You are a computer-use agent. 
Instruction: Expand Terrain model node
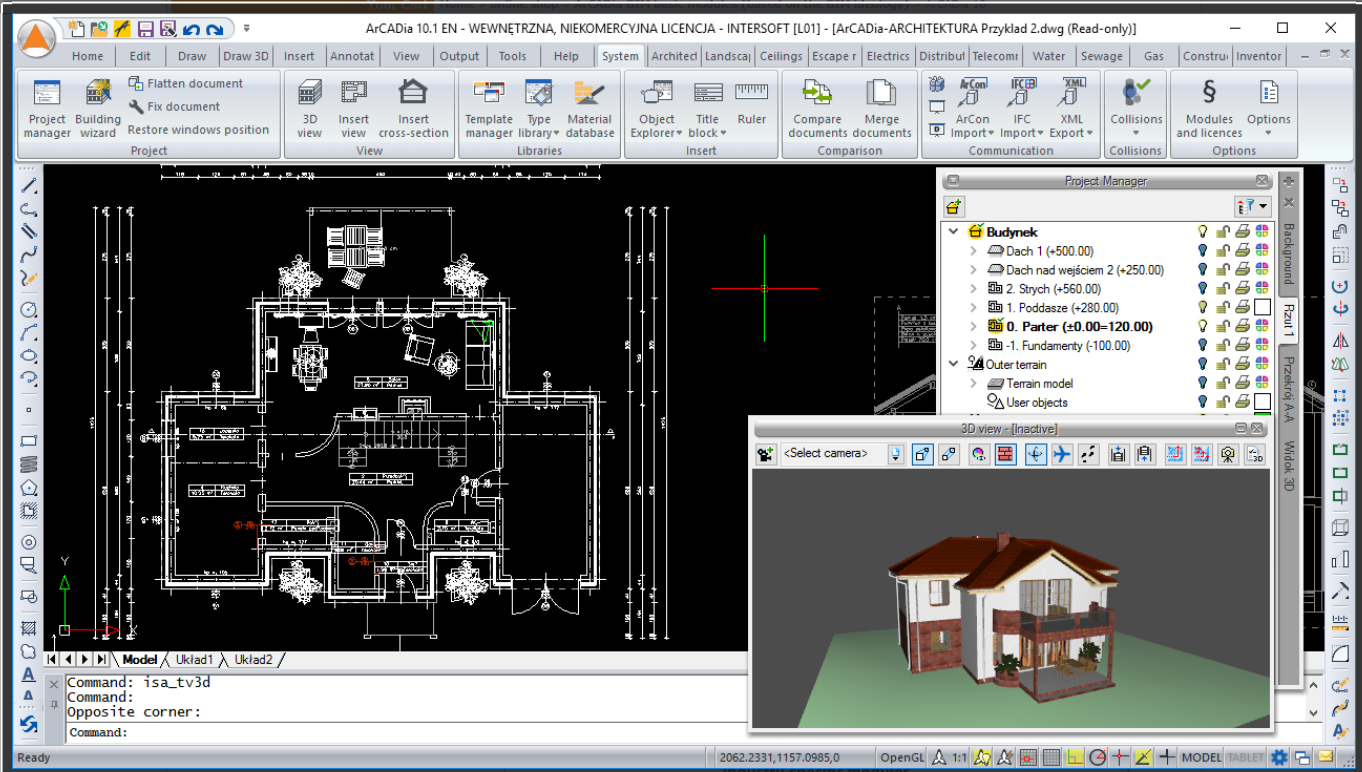973,384
